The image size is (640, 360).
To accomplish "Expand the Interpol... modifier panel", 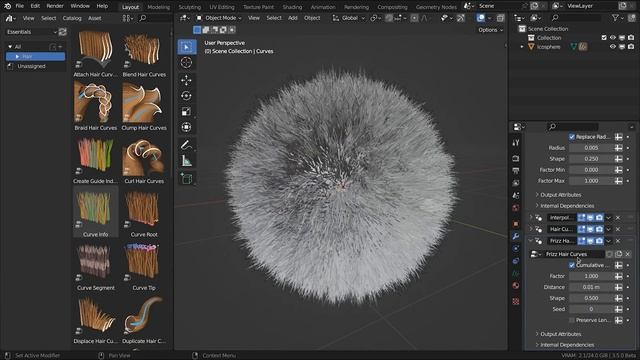I will (531, 218).
